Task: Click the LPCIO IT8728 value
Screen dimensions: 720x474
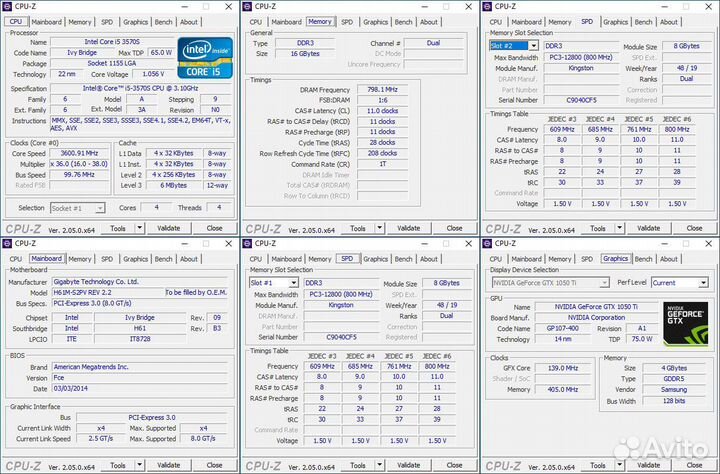Action: tap(140, 339)
